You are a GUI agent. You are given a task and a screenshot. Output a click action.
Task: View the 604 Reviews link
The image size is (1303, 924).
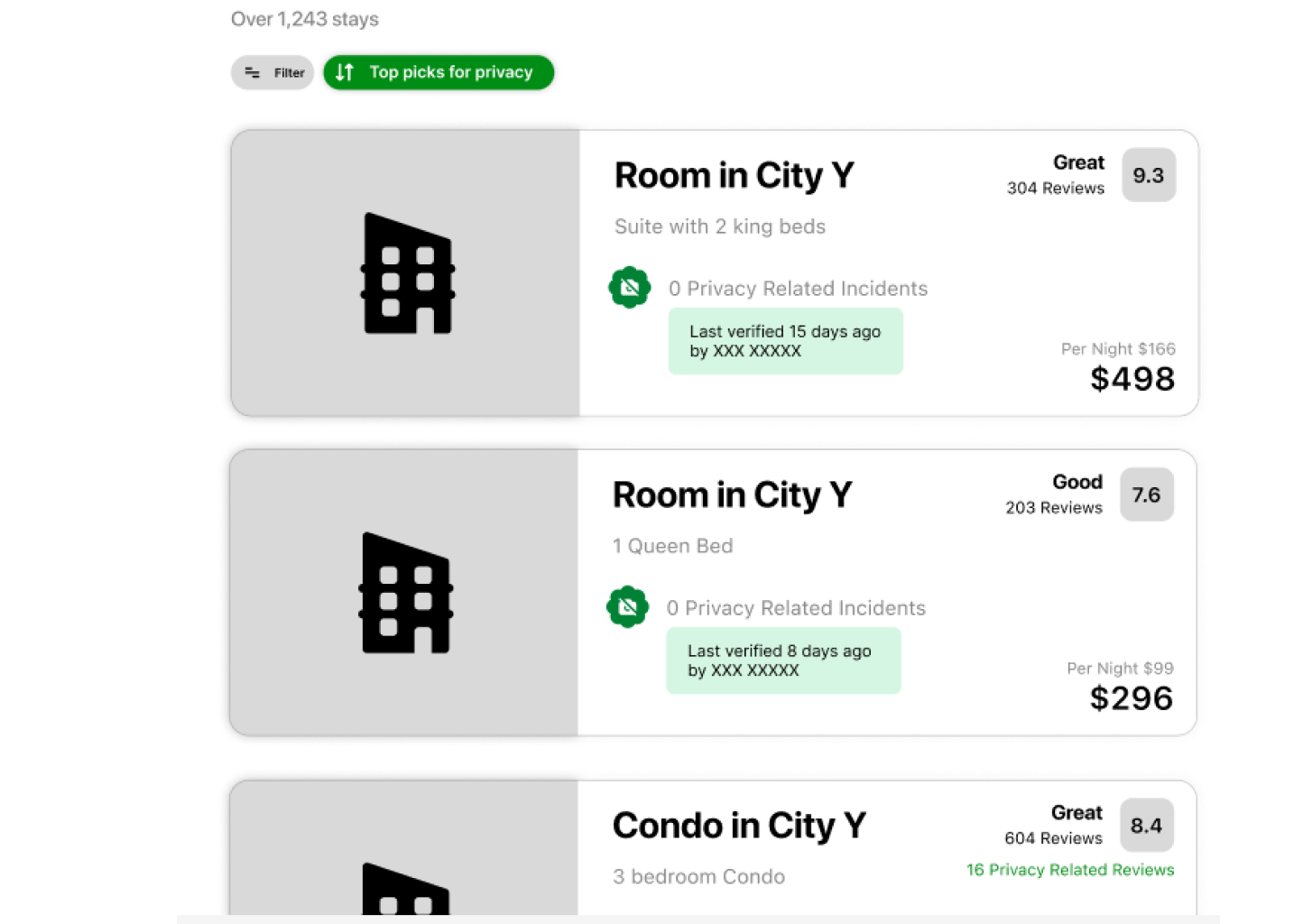pyautogui.click(x=1053, y=838)
